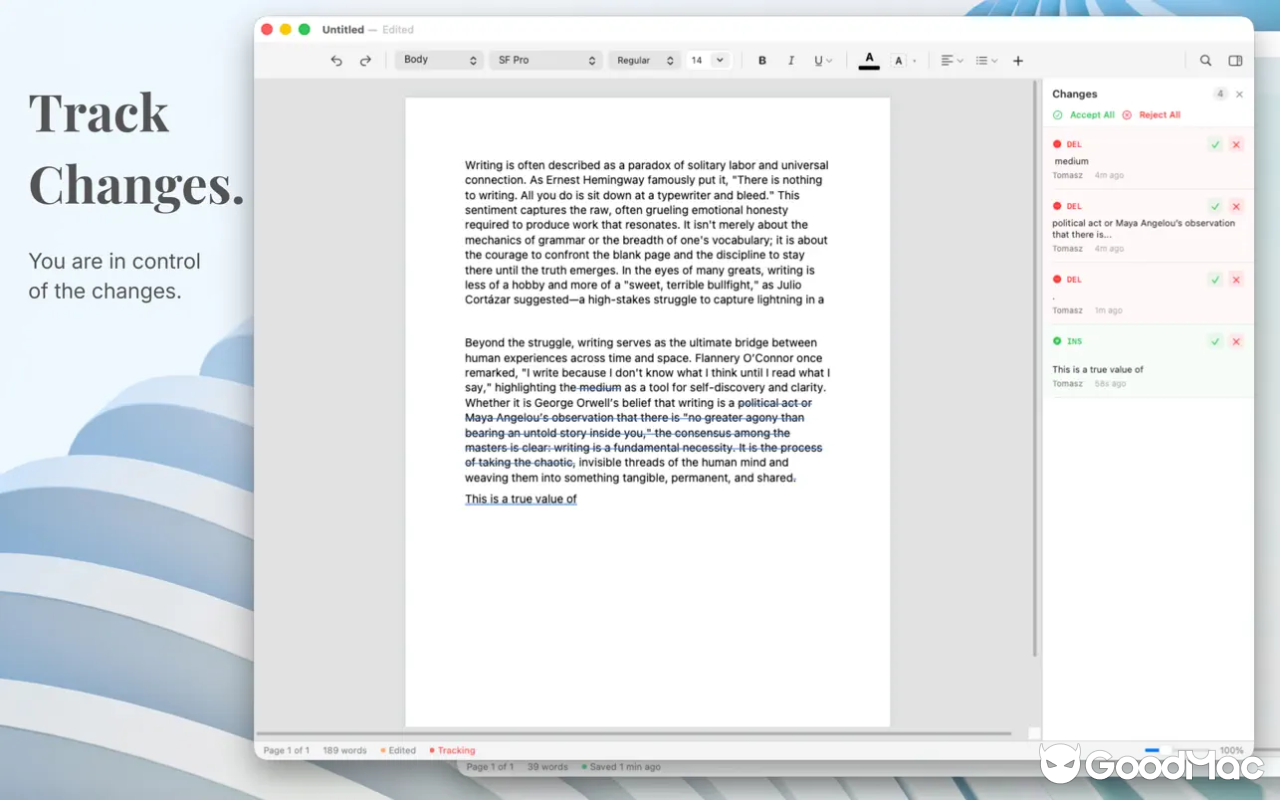
Task: Open the Regular font weight dropdown
Action: 645,60
